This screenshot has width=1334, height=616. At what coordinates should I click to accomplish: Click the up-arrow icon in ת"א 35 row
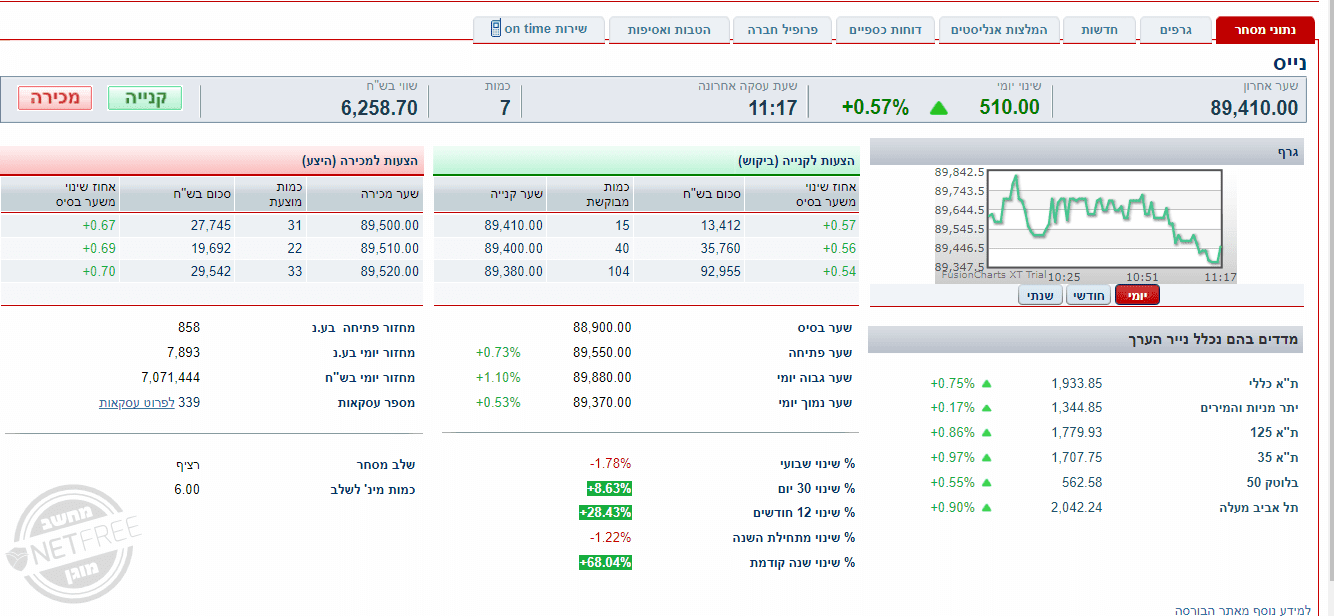click(986, 458)
